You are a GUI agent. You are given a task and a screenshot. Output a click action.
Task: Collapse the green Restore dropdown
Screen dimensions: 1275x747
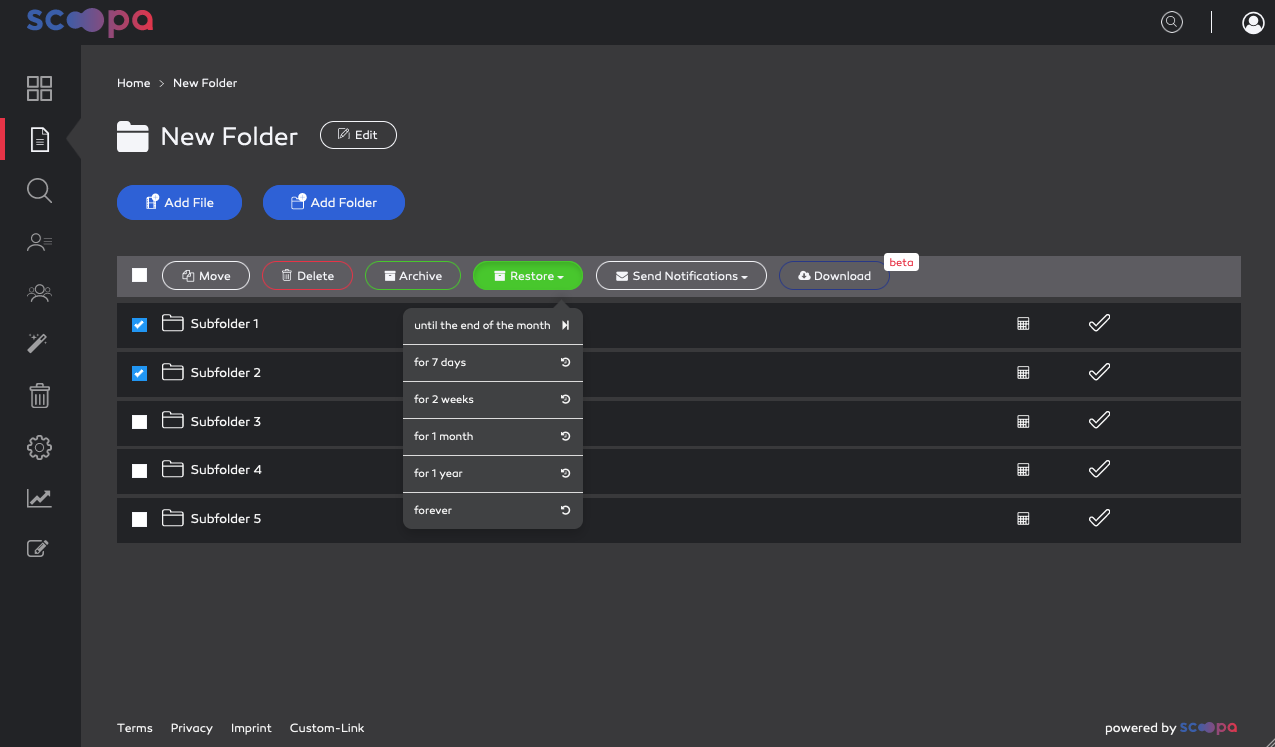point(528,276)
